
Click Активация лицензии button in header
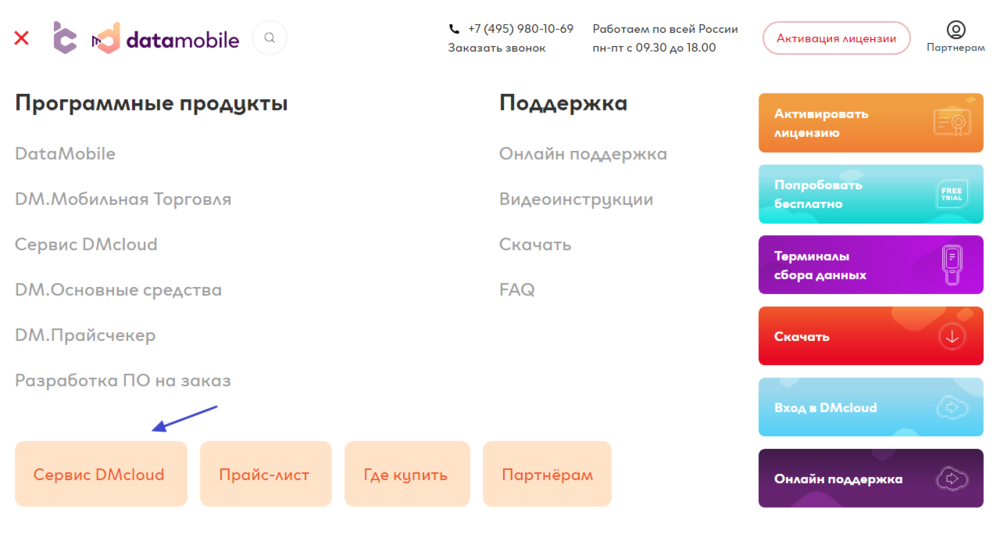click(x=836, y=38)
